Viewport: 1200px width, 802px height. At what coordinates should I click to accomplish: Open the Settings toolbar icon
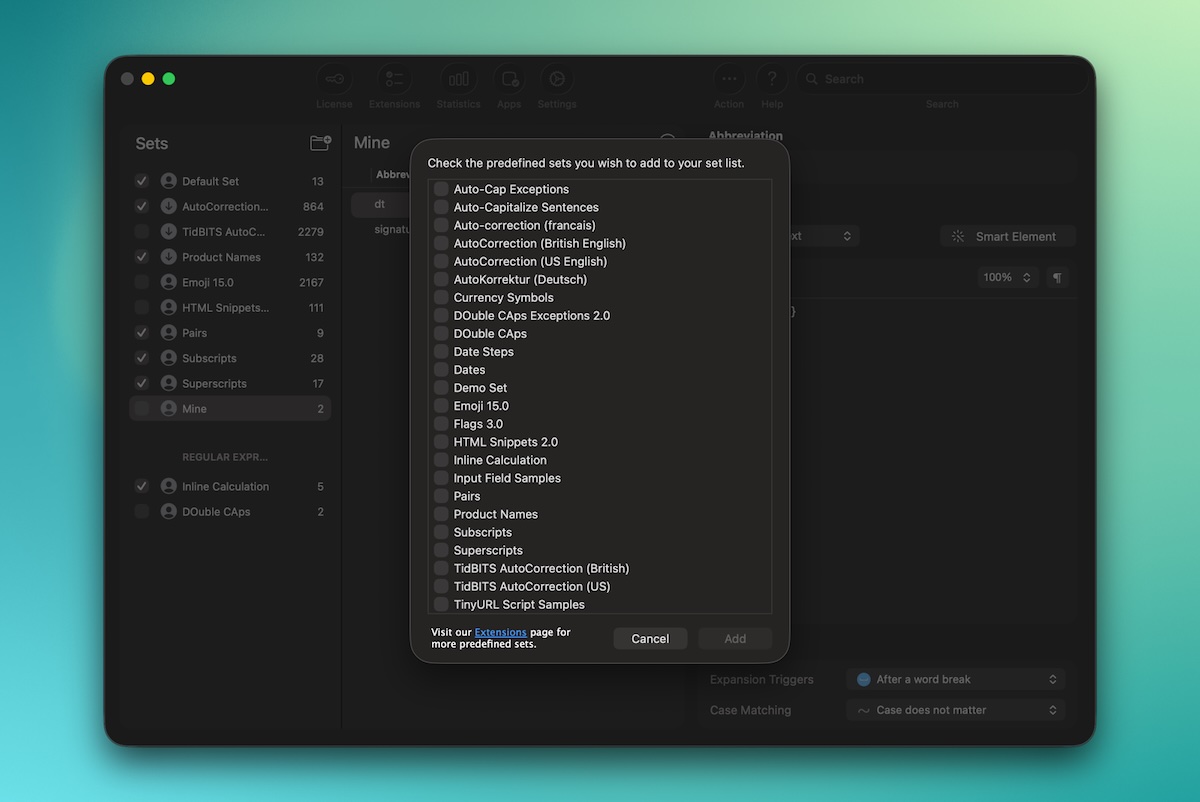tap(557, 80)
